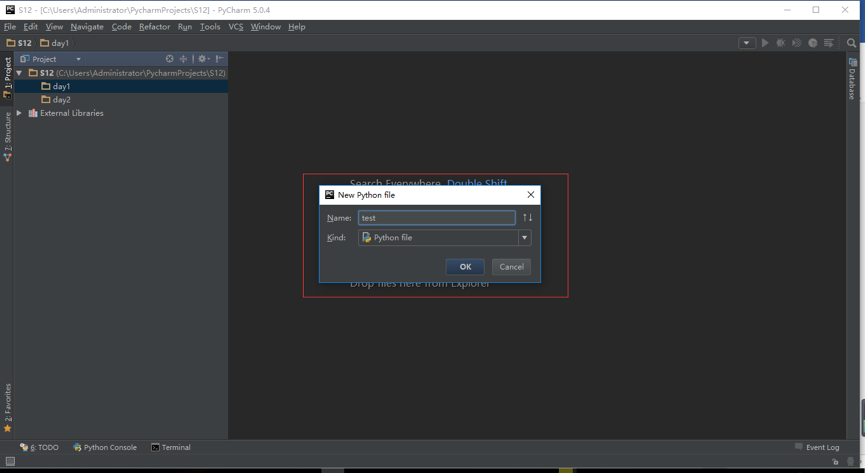The image size is (865, 473).
Task: Click the Run button in the toolbar
Action: point(765,42)
